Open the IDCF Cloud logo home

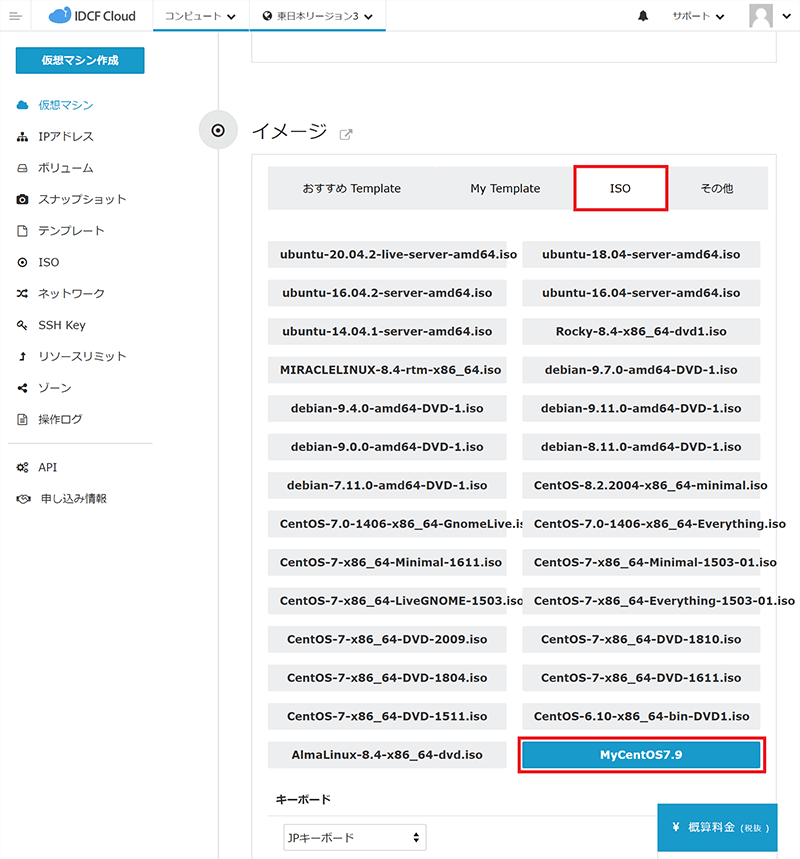[x=92, y=16]
